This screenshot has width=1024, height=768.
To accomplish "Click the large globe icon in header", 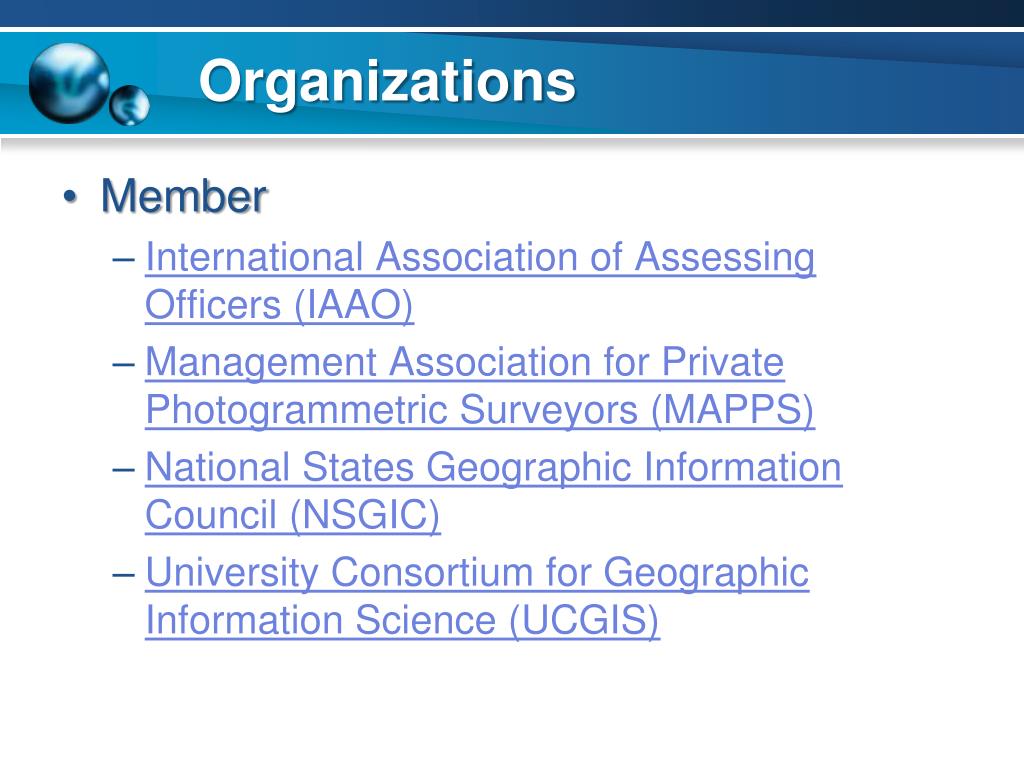I will [x=69, y=83].
